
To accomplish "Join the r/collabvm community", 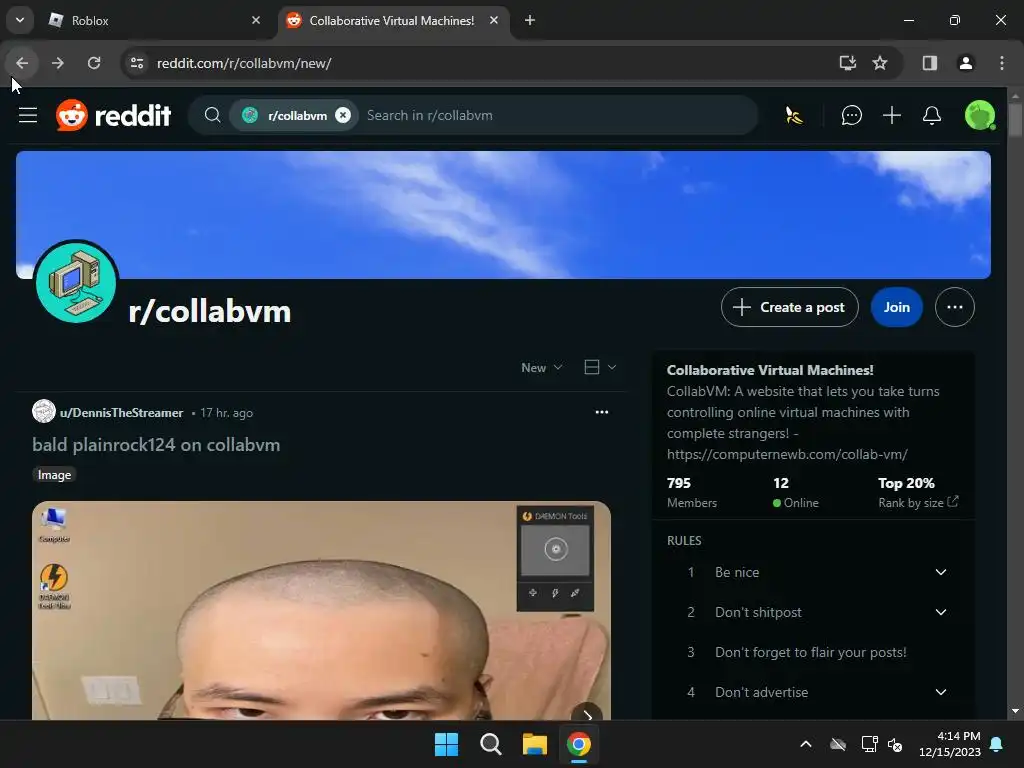I will (897, 307).
